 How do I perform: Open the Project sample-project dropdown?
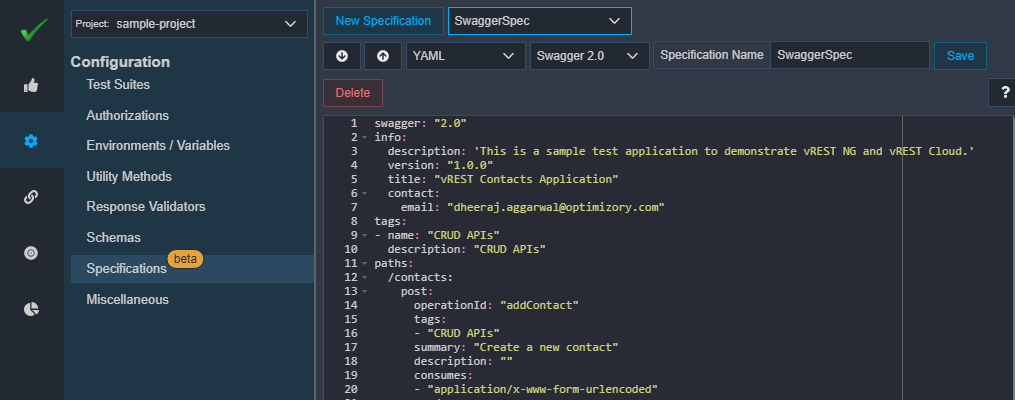point(189,24)
